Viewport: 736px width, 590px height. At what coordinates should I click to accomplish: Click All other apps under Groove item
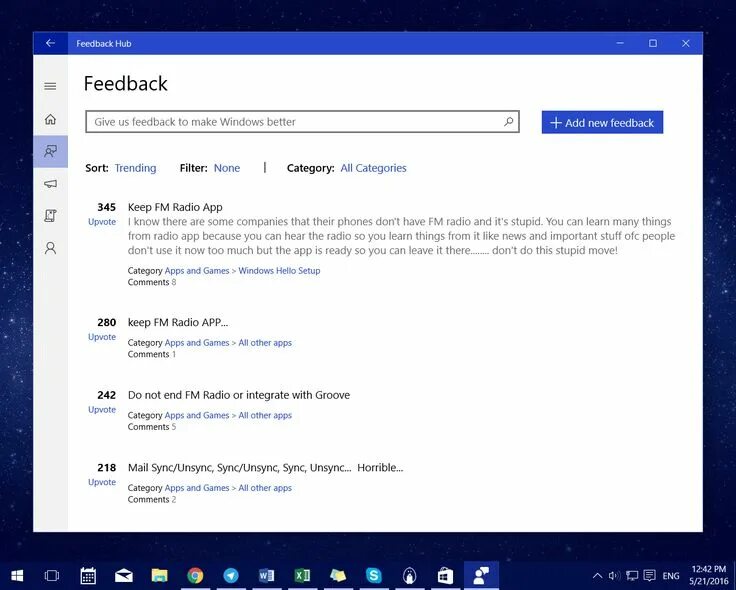coord(265,415)
